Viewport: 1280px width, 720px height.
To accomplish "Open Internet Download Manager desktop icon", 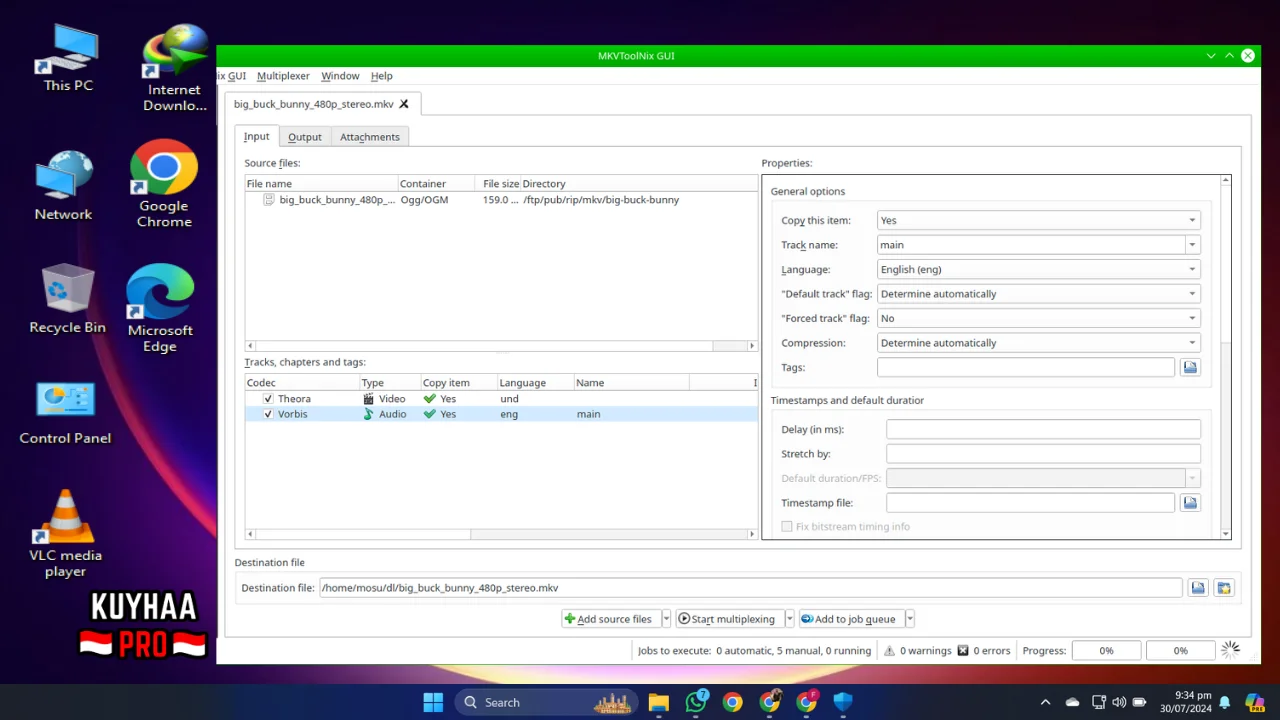I will pos(175,68).
